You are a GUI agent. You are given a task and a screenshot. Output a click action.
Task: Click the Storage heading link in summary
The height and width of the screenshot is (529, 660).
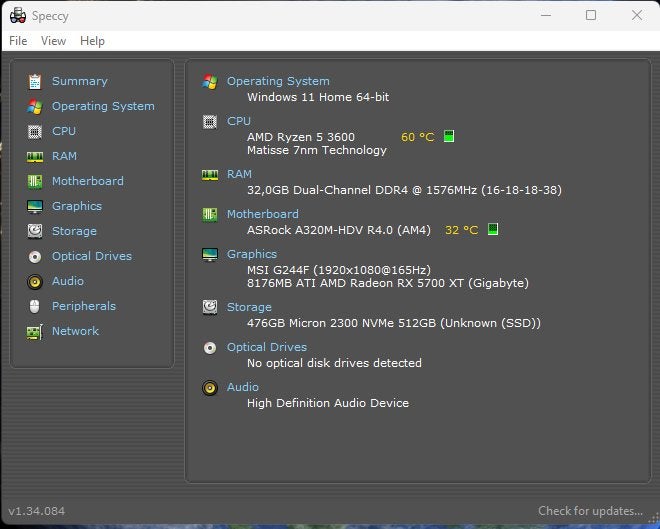(249, 307)
